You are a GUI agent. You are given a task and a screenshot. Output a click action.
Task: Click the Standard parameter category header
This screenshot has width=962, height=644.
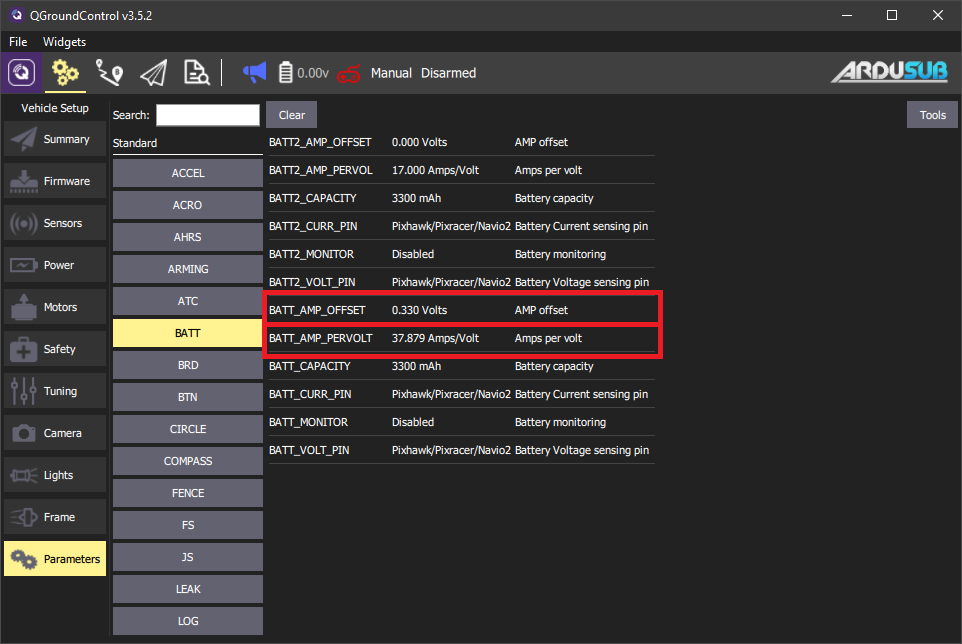coord(188,143)
